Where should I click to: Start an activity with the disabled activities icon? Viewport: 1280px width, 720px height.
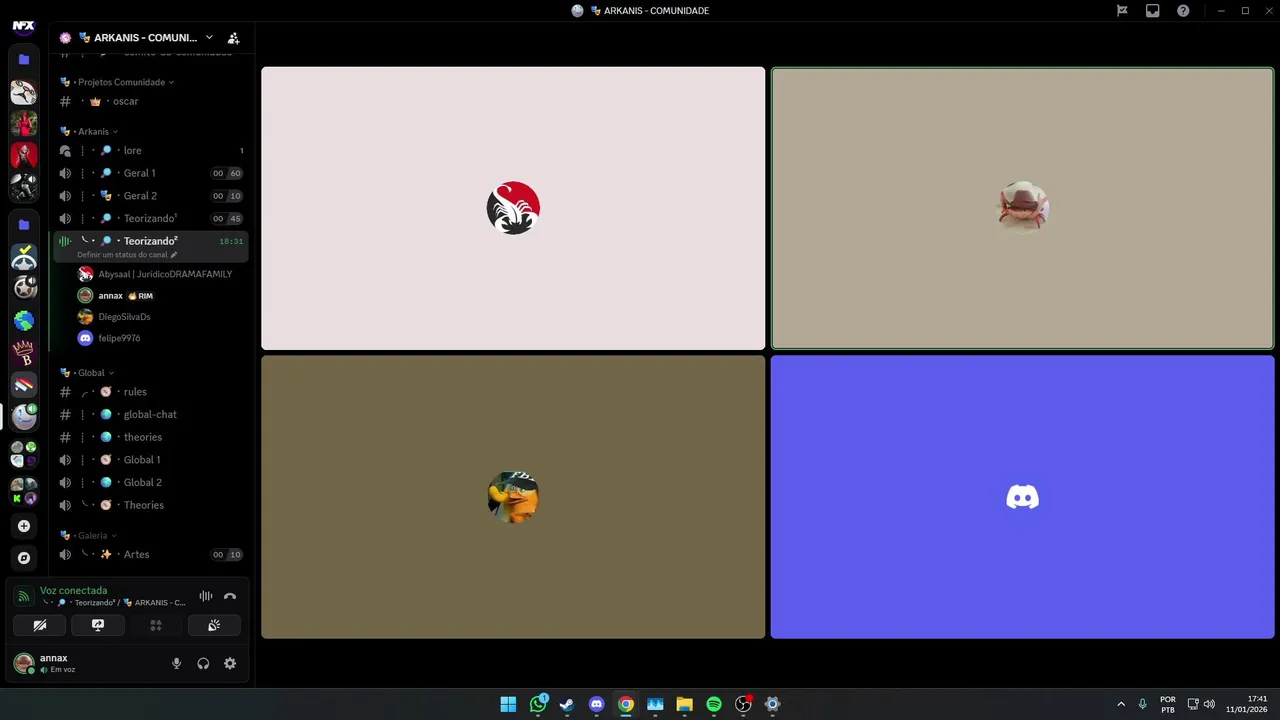pyautogui.click(x=156, y=625)
